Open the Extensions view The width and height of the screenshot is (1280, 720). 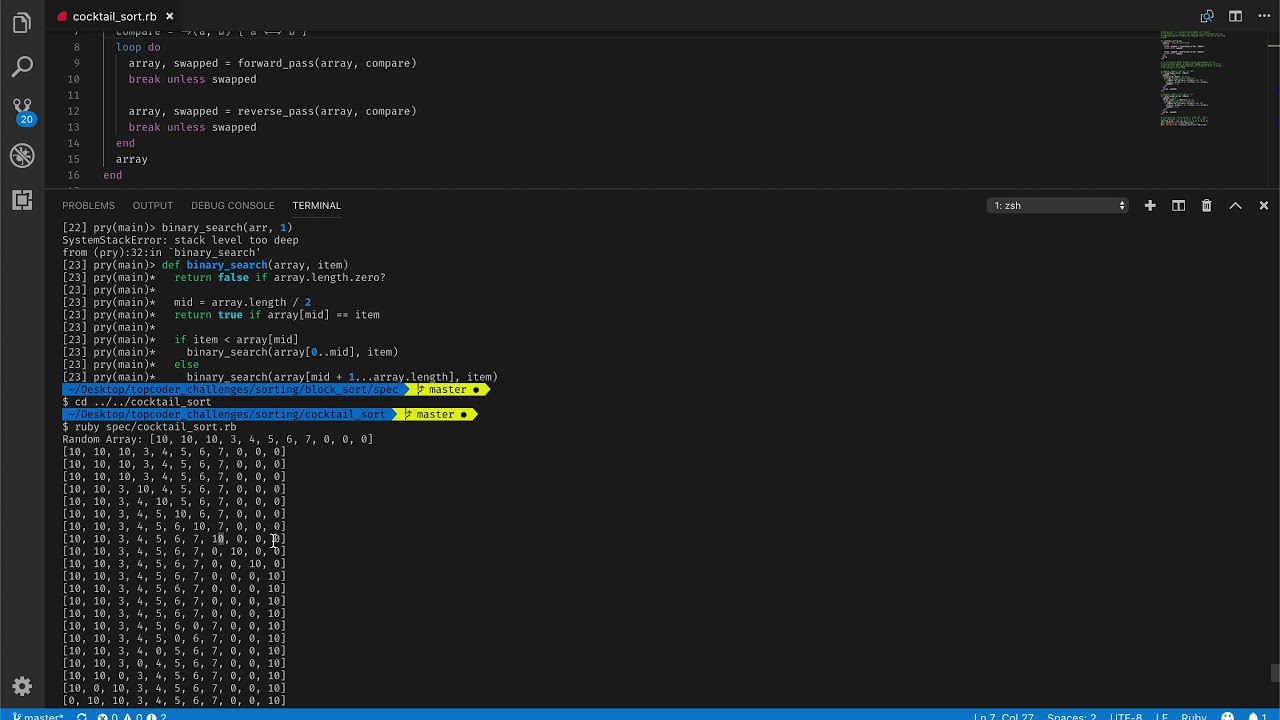pyautogui.click(x=22, y=200)
